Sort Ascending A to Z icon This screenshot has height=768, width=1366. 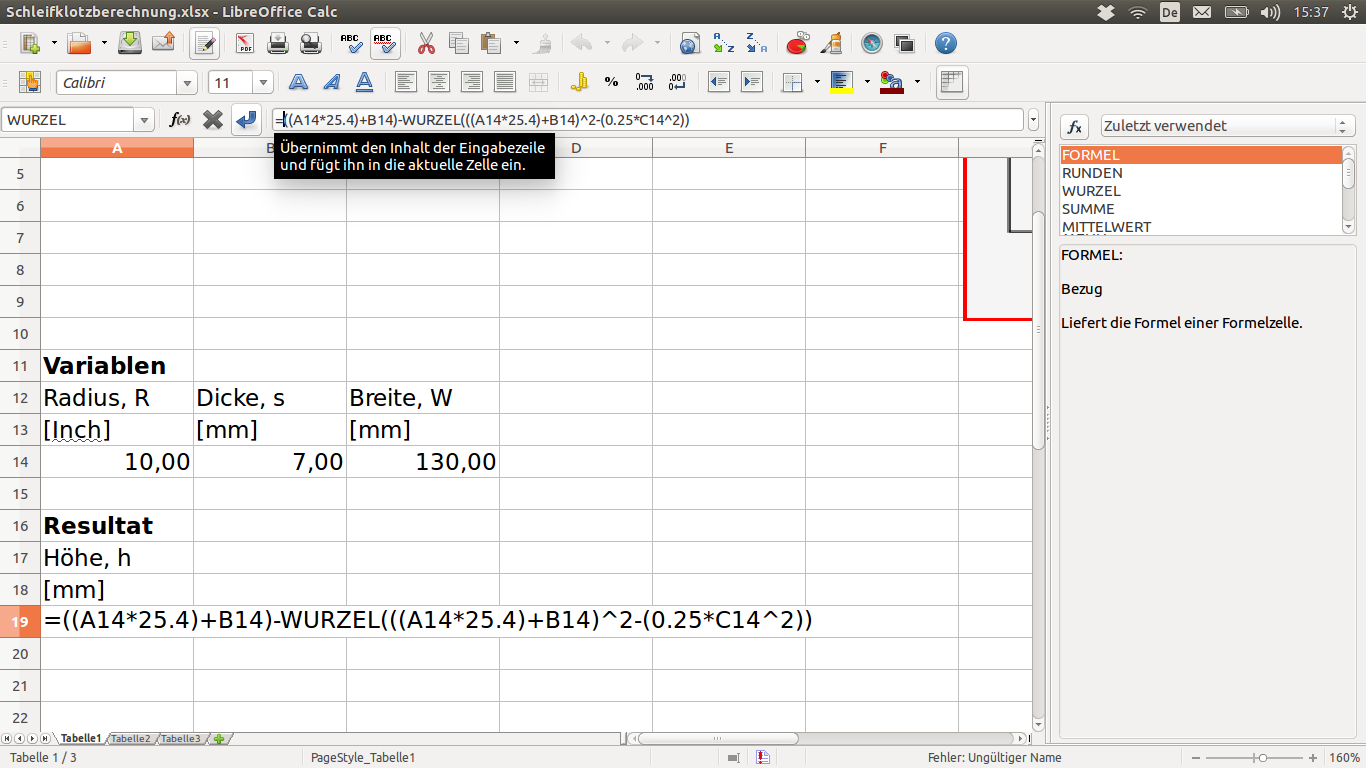(x=723, y=44)
